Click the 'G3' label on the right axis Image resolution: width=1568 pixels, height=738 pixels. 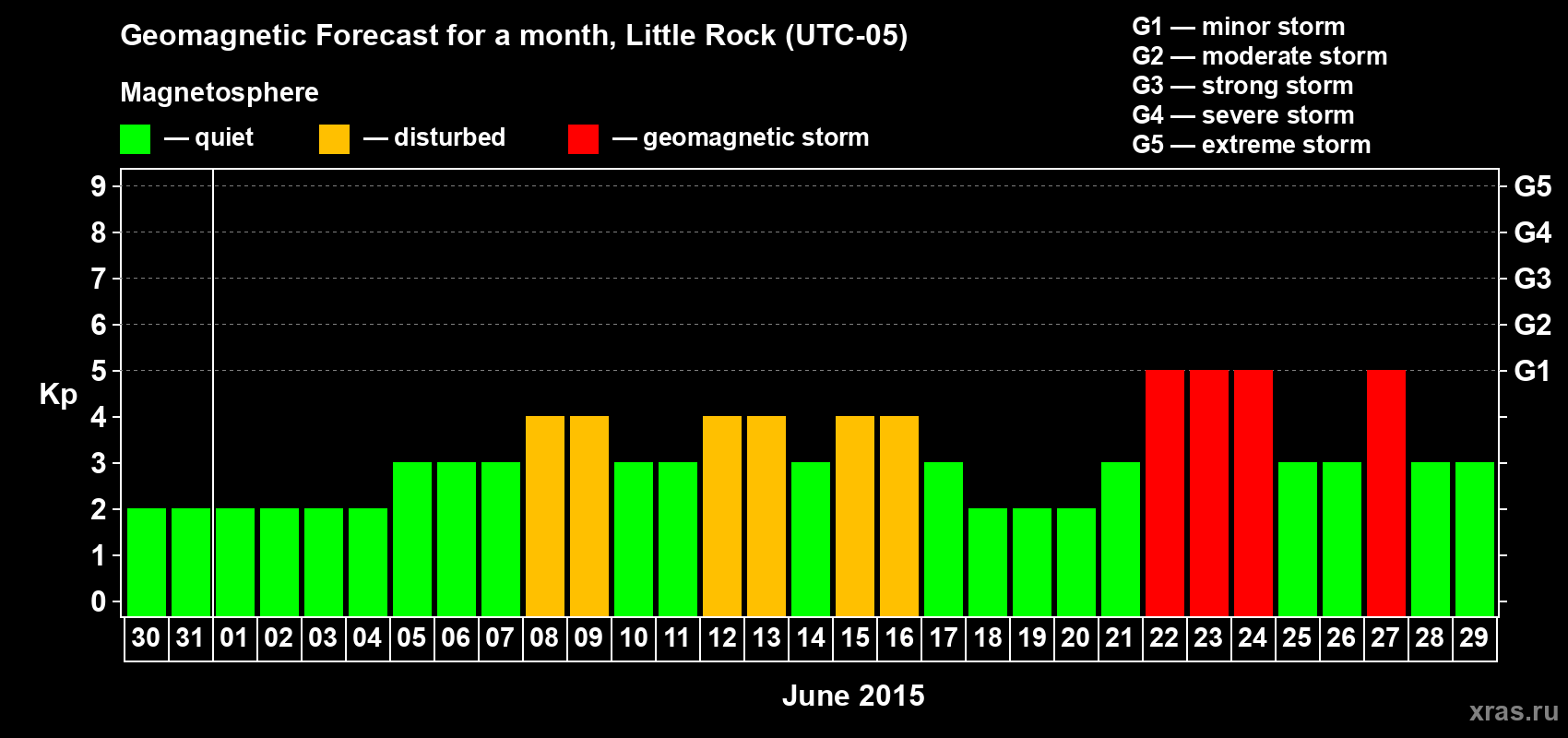click(1533, 279)
